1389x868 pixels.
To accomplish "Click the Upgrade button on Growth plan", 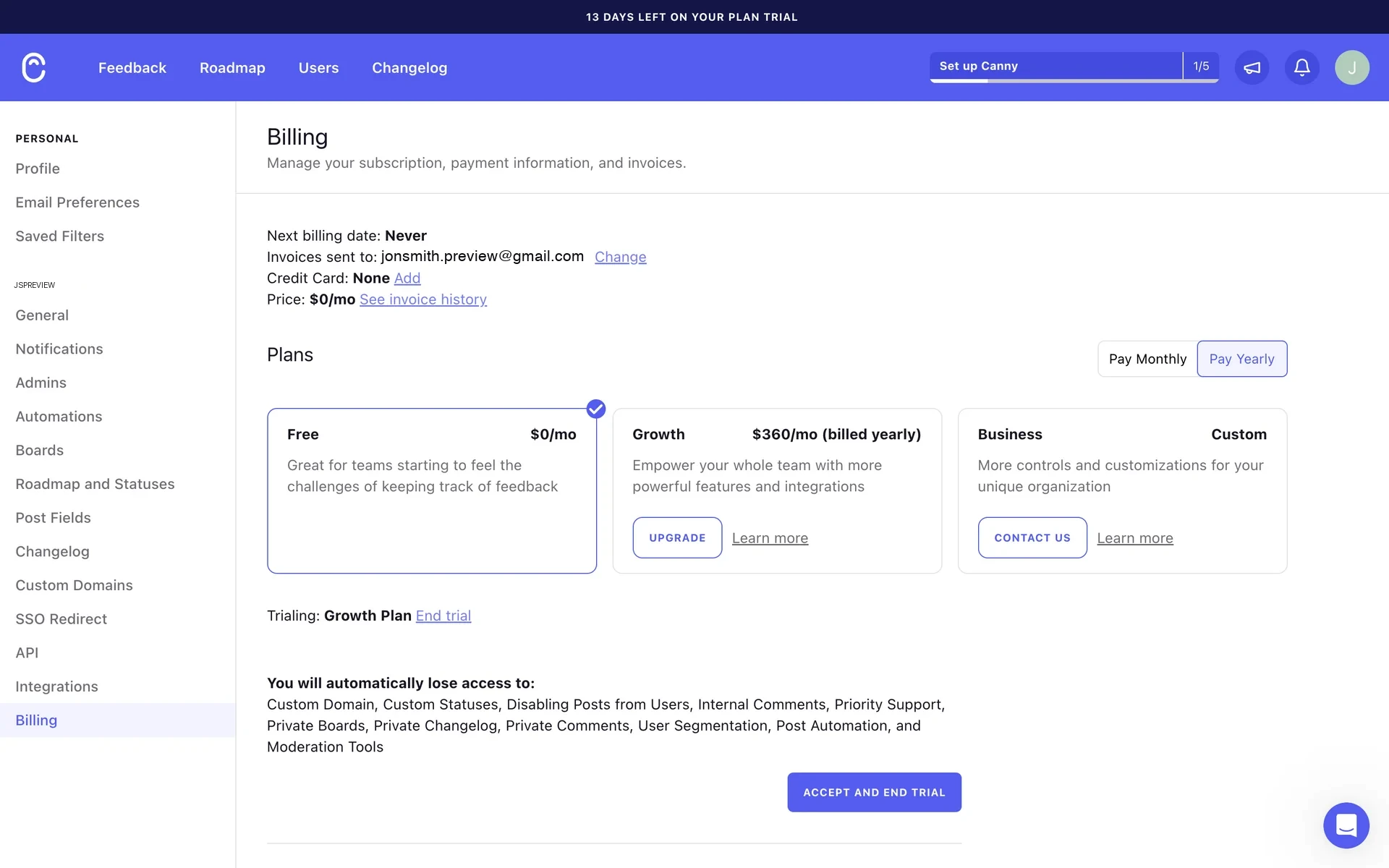I will pyautogui.click(x=677, y=537).
